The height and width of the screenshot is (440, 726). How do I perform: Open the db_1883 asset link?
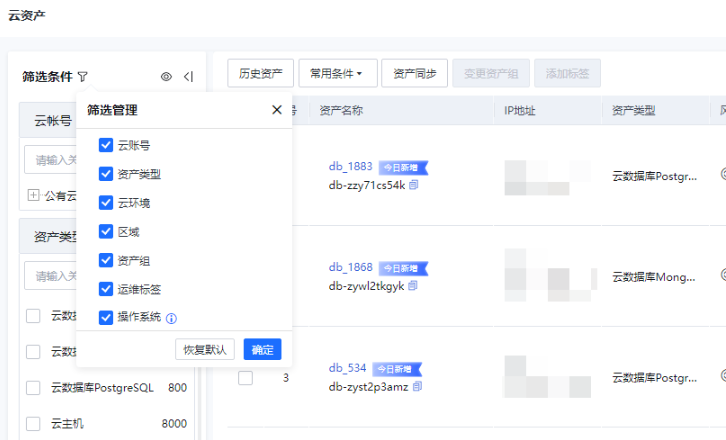point(350,167)
